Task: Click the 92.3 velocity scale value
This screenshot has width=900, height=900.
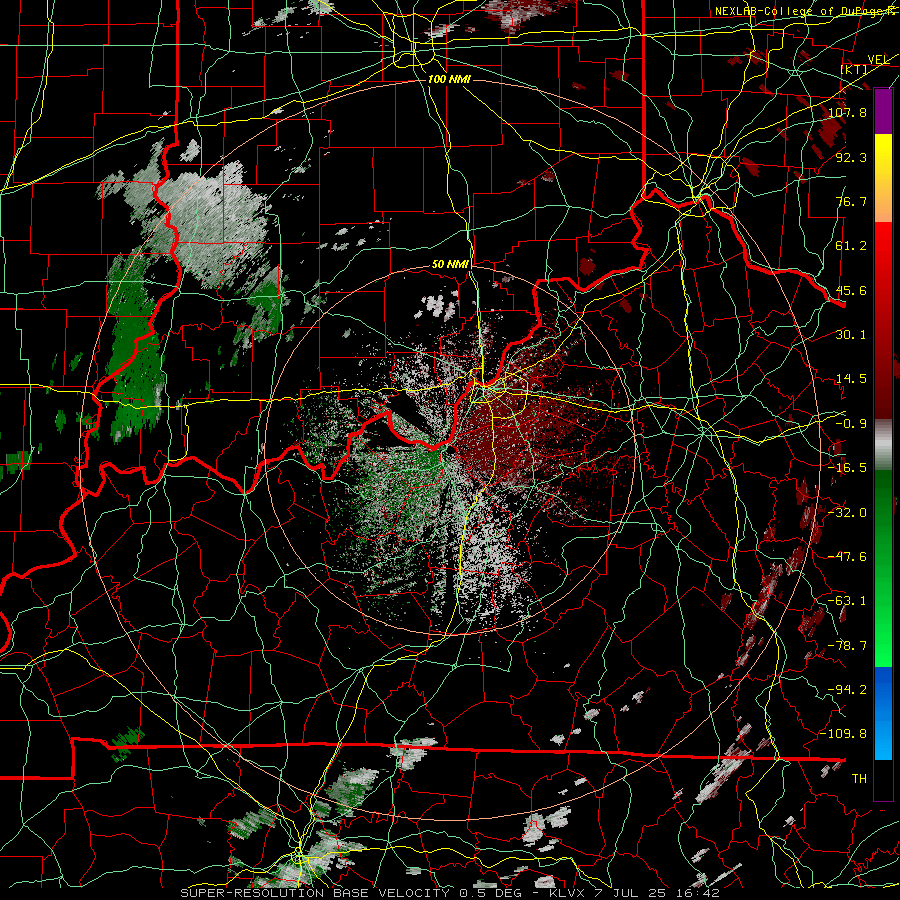Action: pyautogui.click(x=851, y=157)
